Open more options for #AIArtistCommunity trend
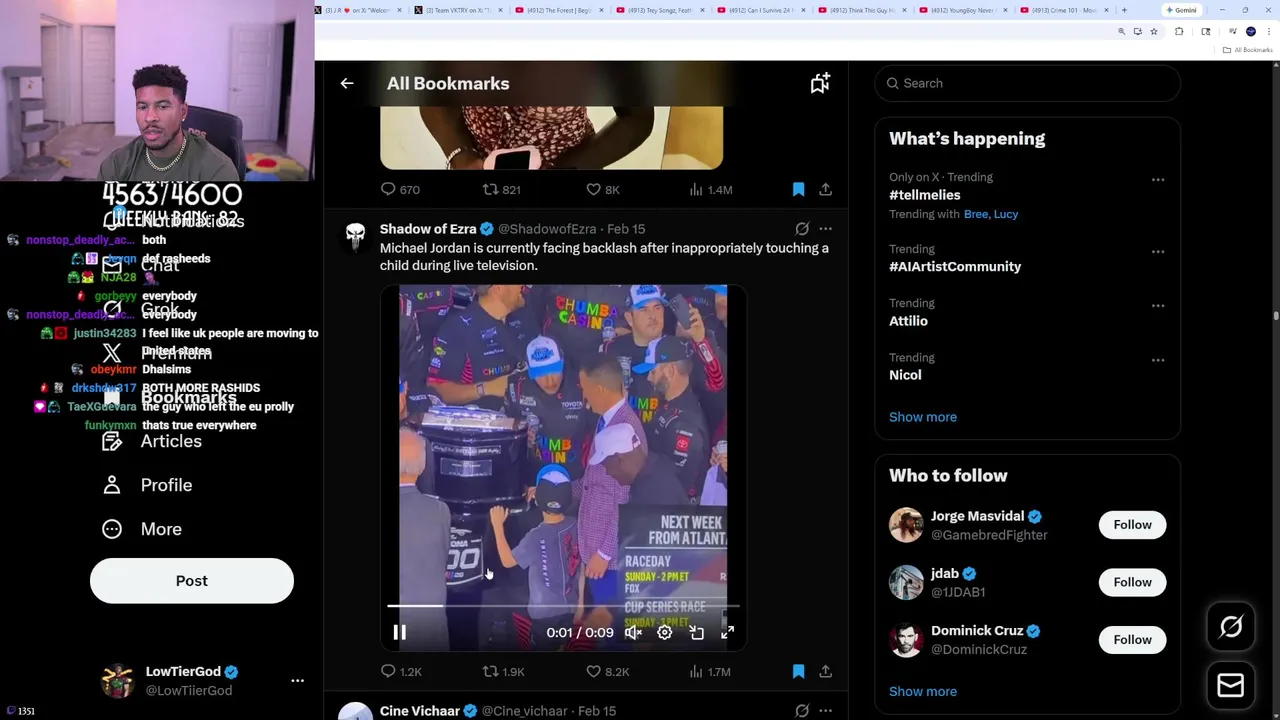Viewport: 1280px width, 720px height. pyautogui.click(x=1157, y=252)
